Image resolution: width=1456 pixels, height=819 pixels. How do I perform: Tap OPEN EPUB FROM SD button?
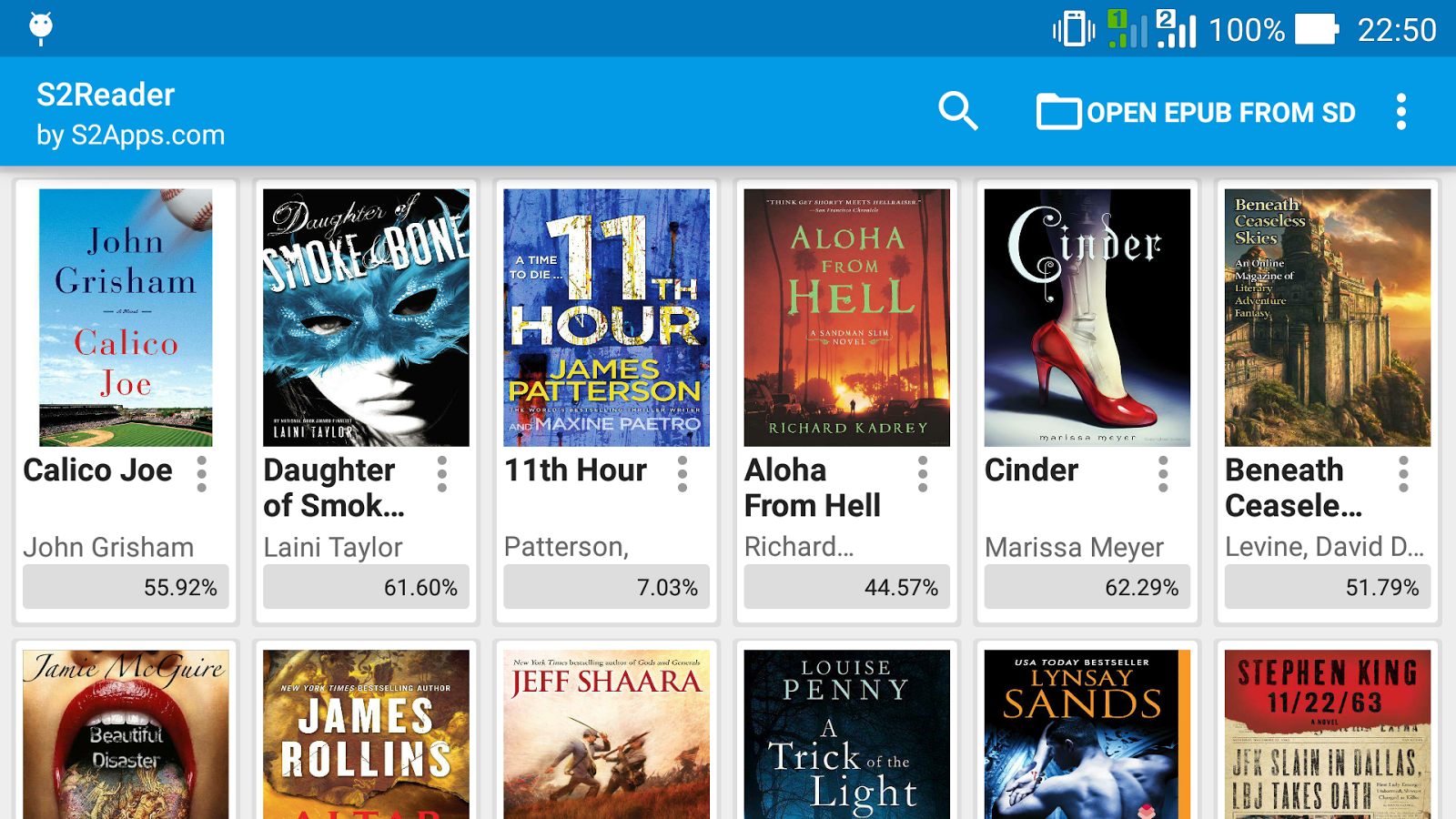click(1196, 112)
